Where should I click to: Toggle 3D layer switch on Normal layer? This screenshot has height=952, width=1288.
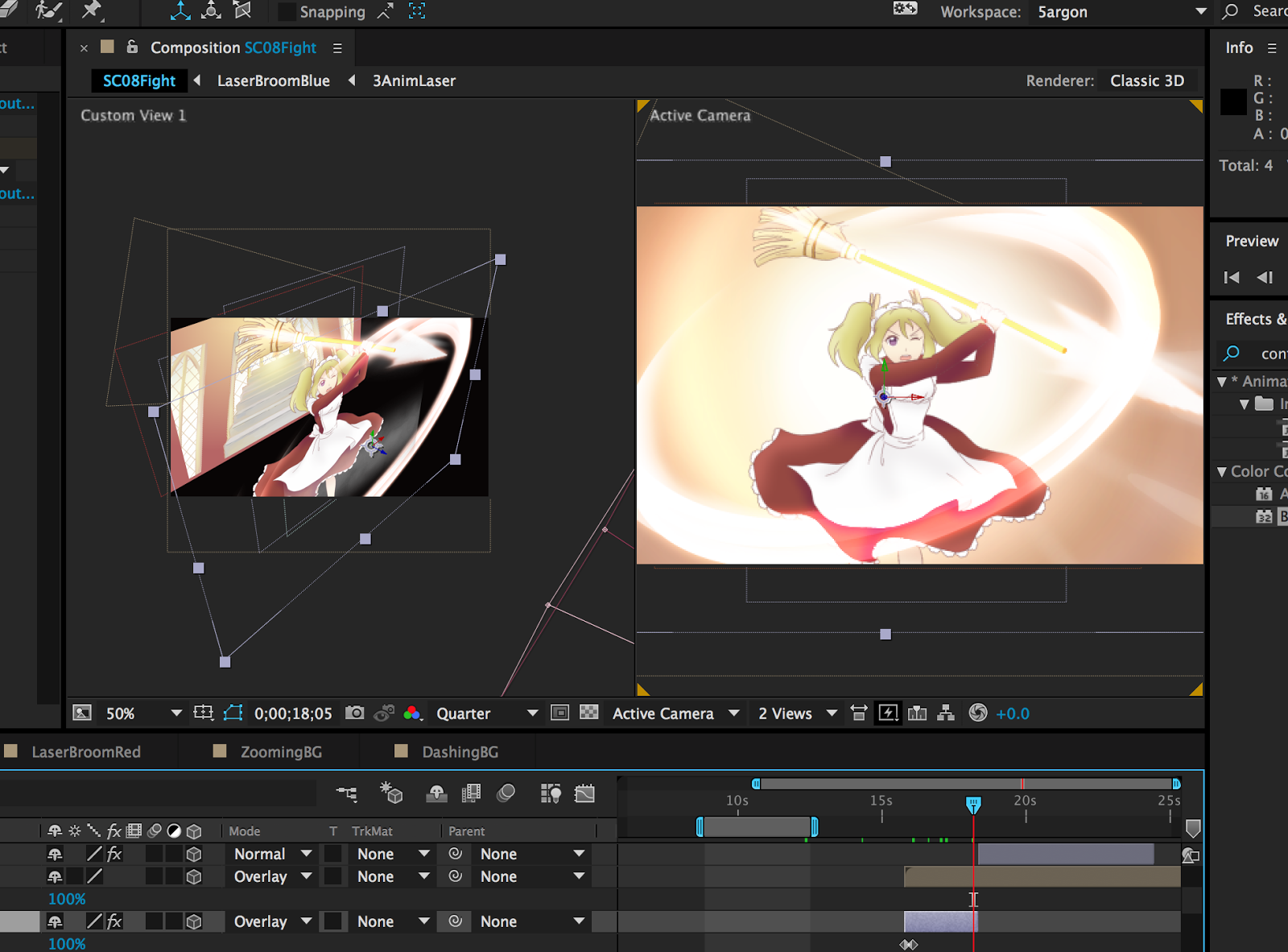pos(194,854)
